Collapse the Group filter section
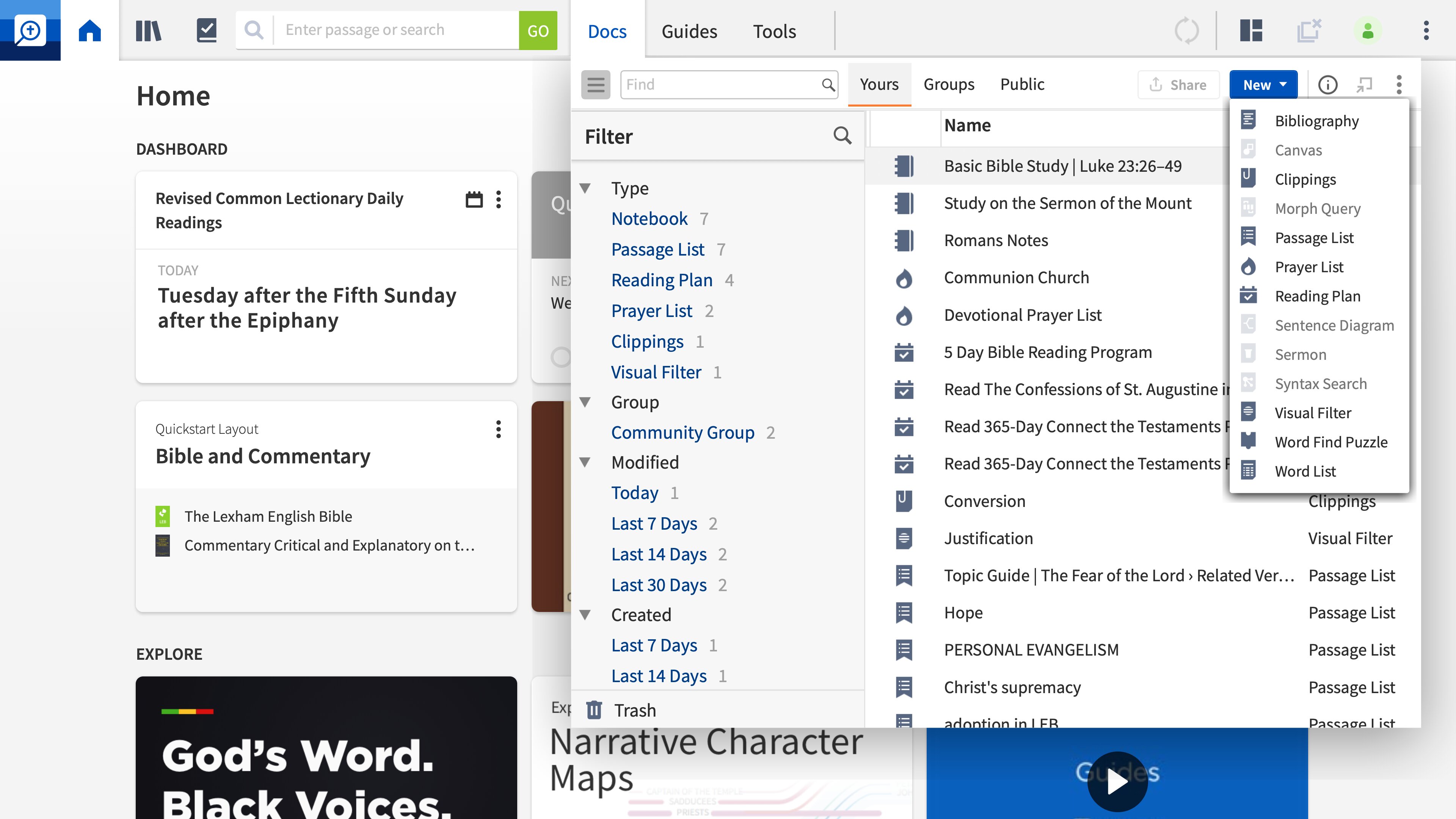The width and height of the screenshot is (1456, 819). pyautogui.click(x=585, y=402)
